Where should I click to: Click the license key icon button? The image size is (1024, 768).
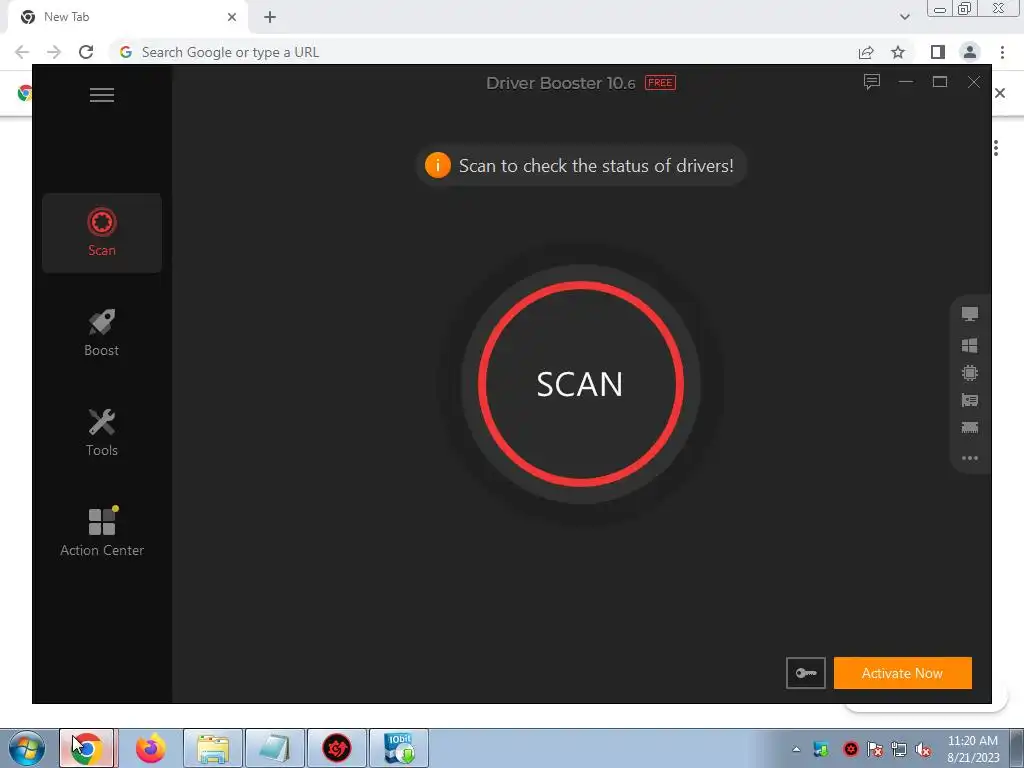[x=806, y=673]
